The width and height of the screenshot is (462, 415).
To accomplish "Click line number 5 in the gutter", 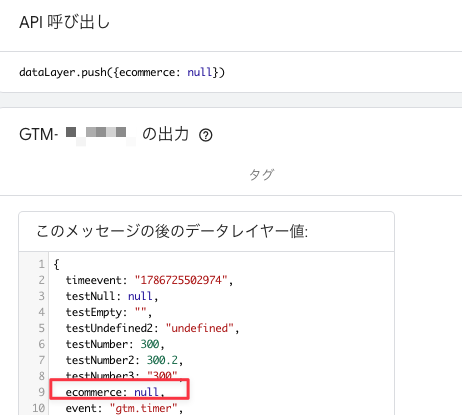I will 41,328.
